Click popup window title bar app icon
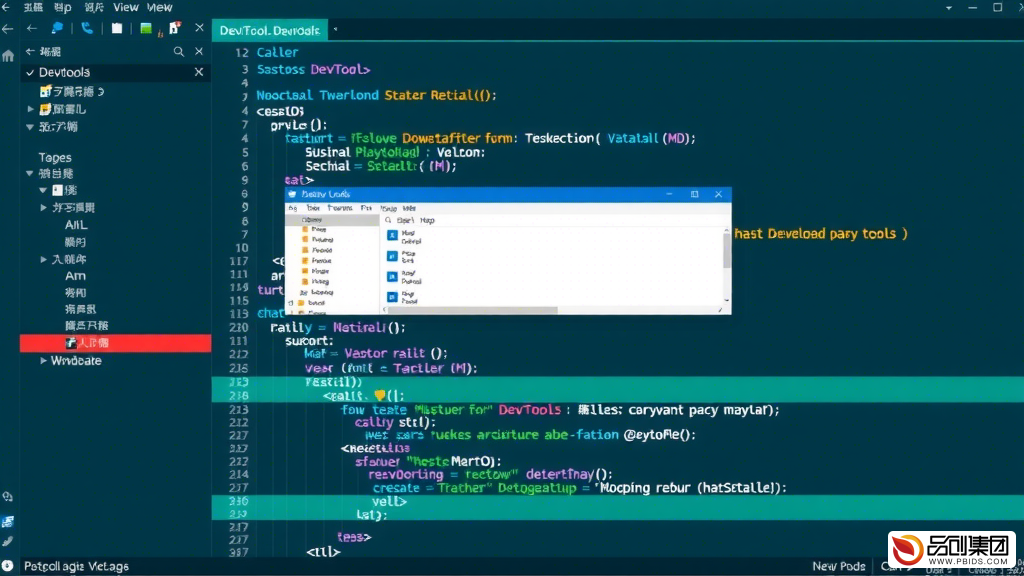Image resolution: width=1024 pixels, height=576 pixels. pyautogui.click(x=293, y=194)
